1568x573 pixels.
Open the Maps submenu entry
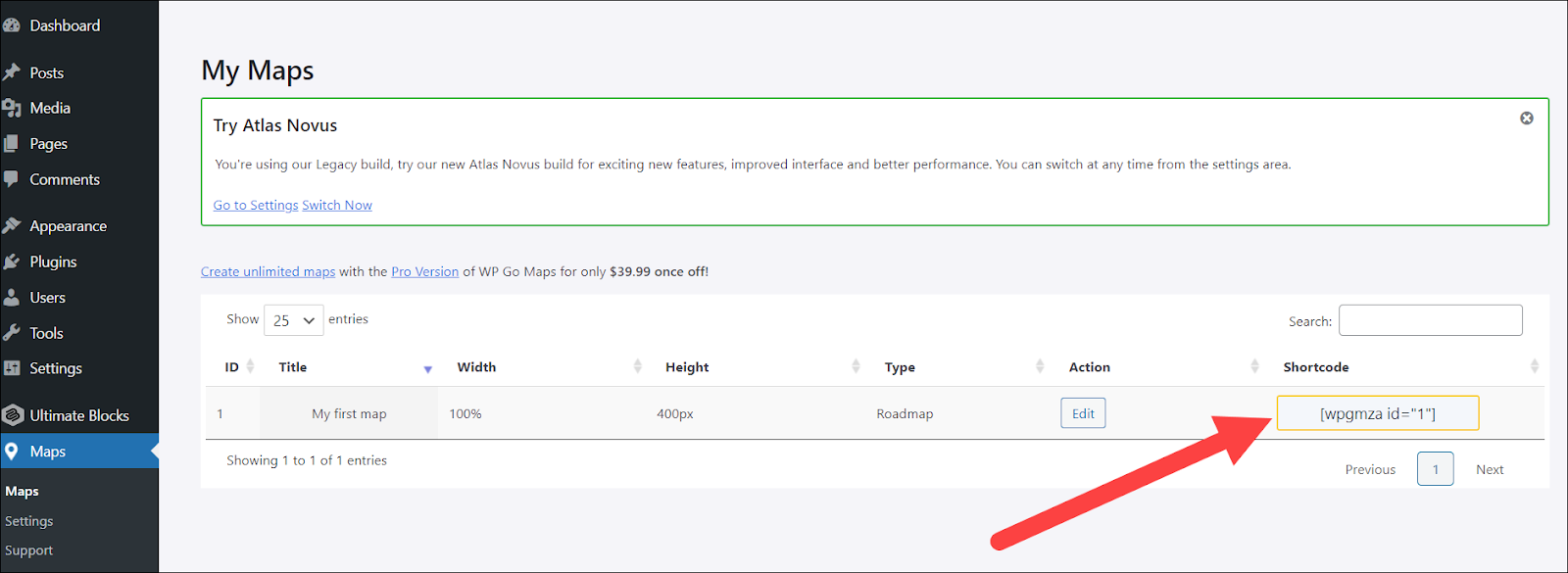[x=22, y=492]
